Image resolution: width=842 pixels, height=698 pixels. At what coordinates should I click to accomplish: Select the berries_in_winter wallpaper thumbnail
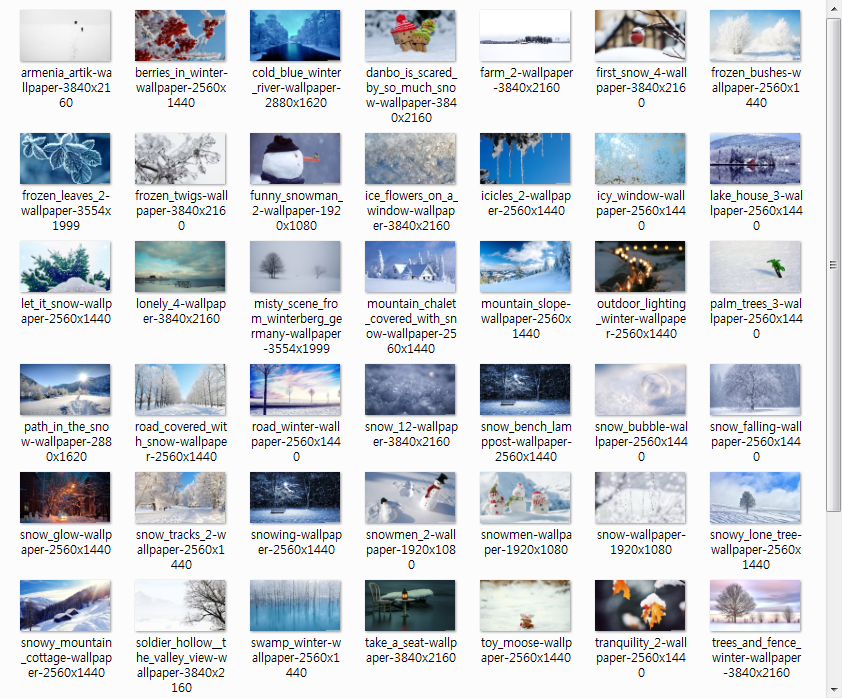(x=180, y=35)
